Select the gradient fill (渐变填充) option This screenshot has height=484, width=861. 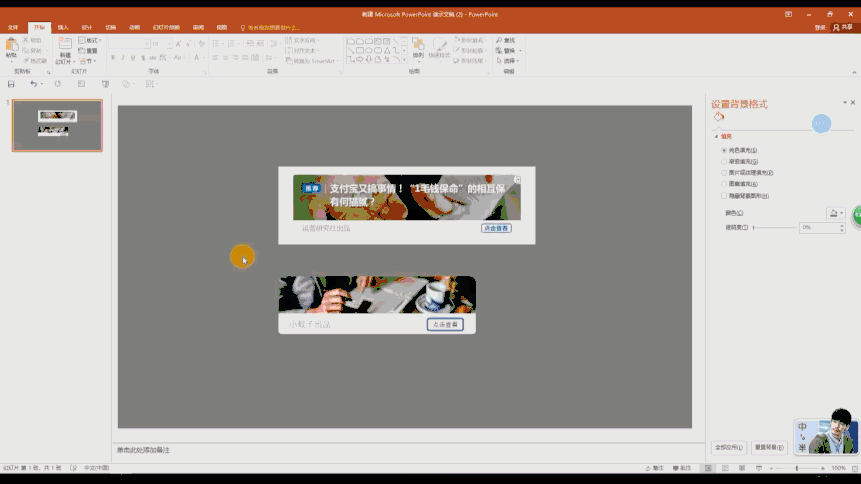(x=724, y=161)
